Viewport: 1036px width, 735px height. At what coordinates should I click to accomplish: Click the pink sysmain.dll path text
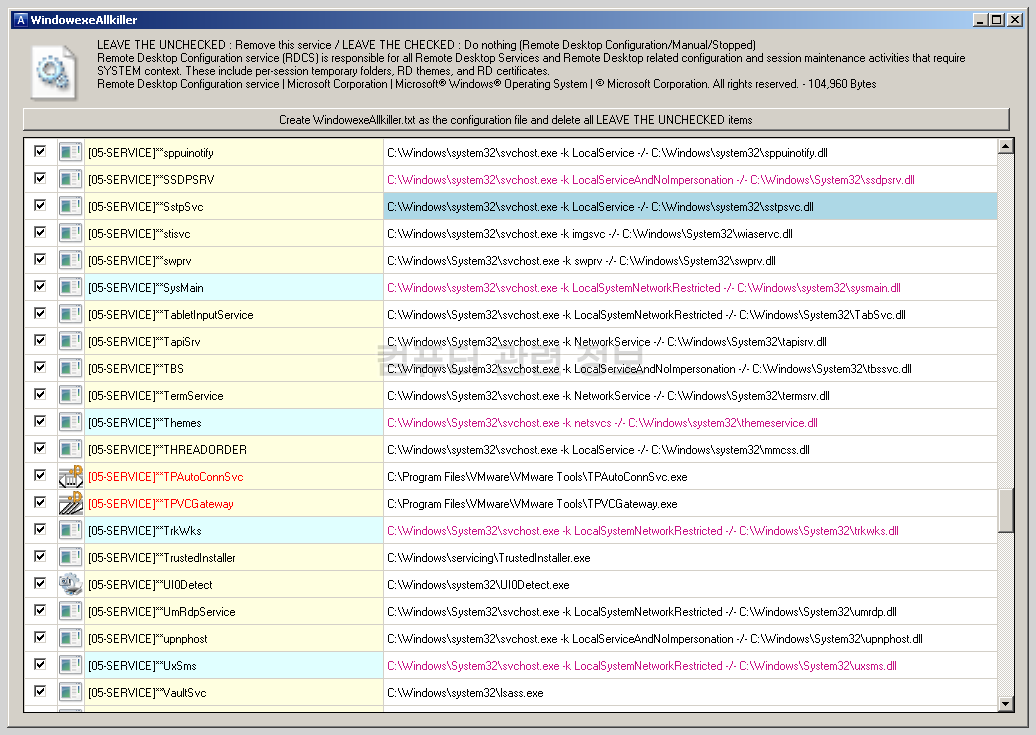pos(644,288)
